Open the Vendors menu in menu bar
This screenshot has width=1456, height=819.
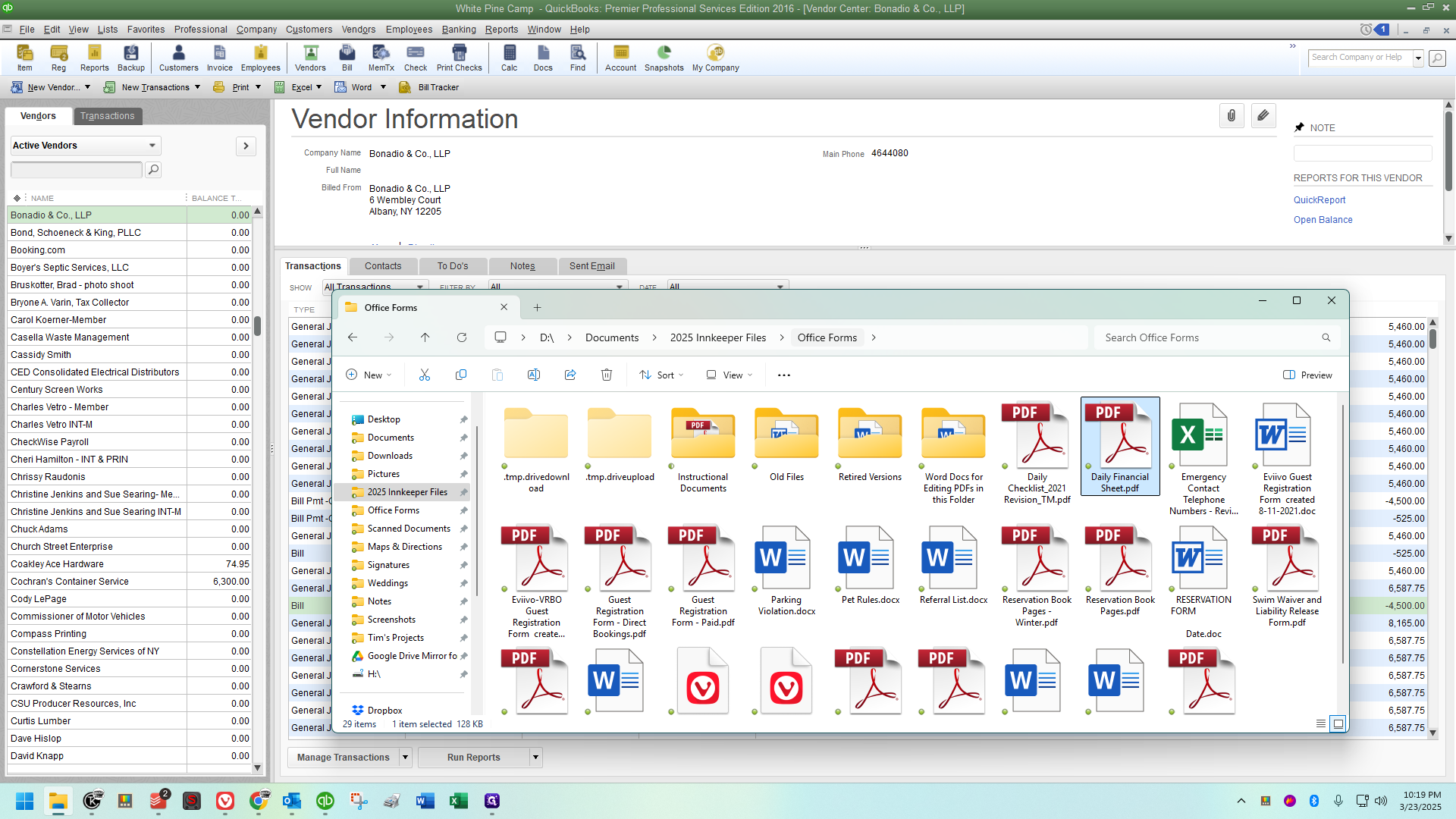click(358, 30)
